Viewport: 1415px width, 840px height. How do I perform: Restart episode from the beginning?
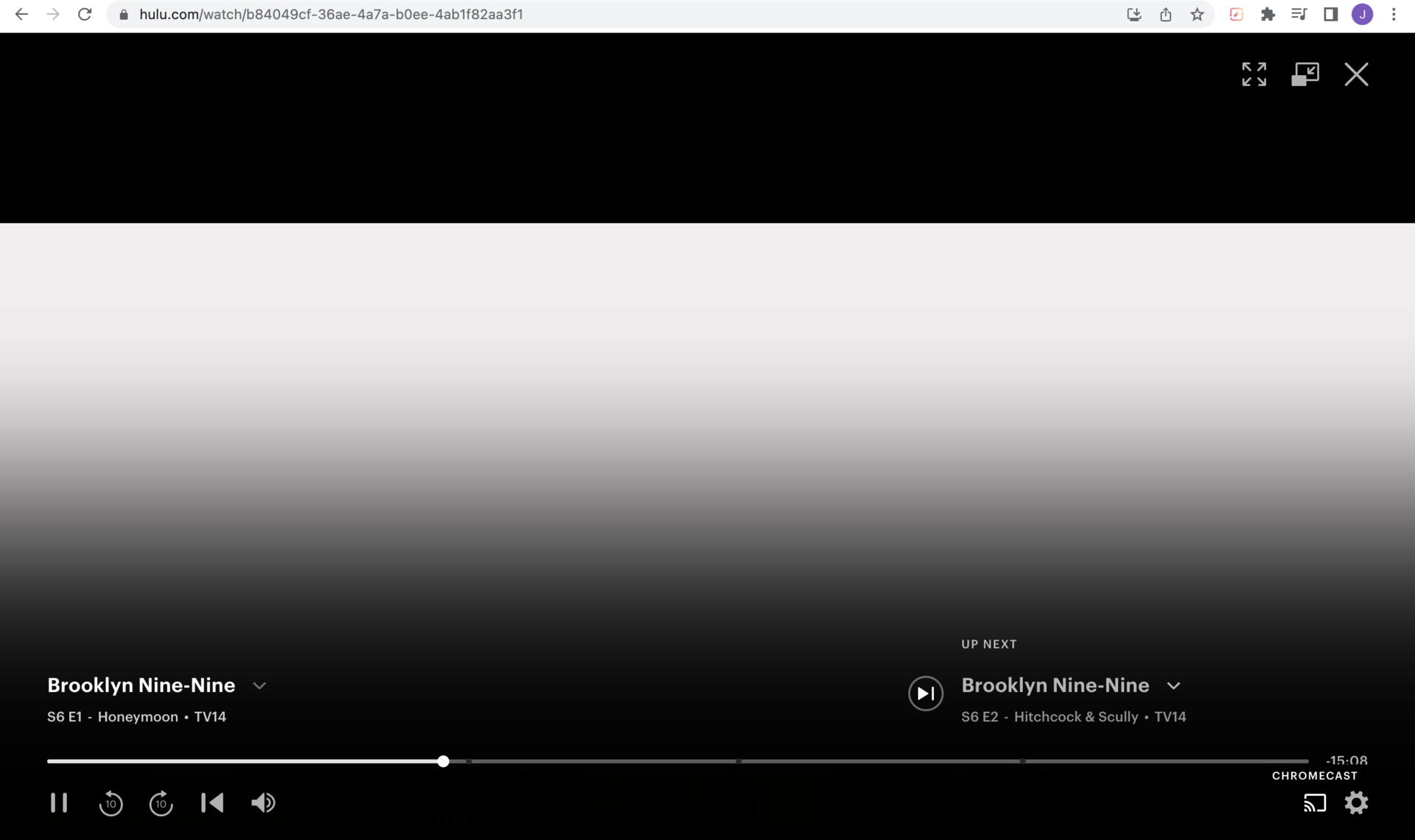coord(212,802)
